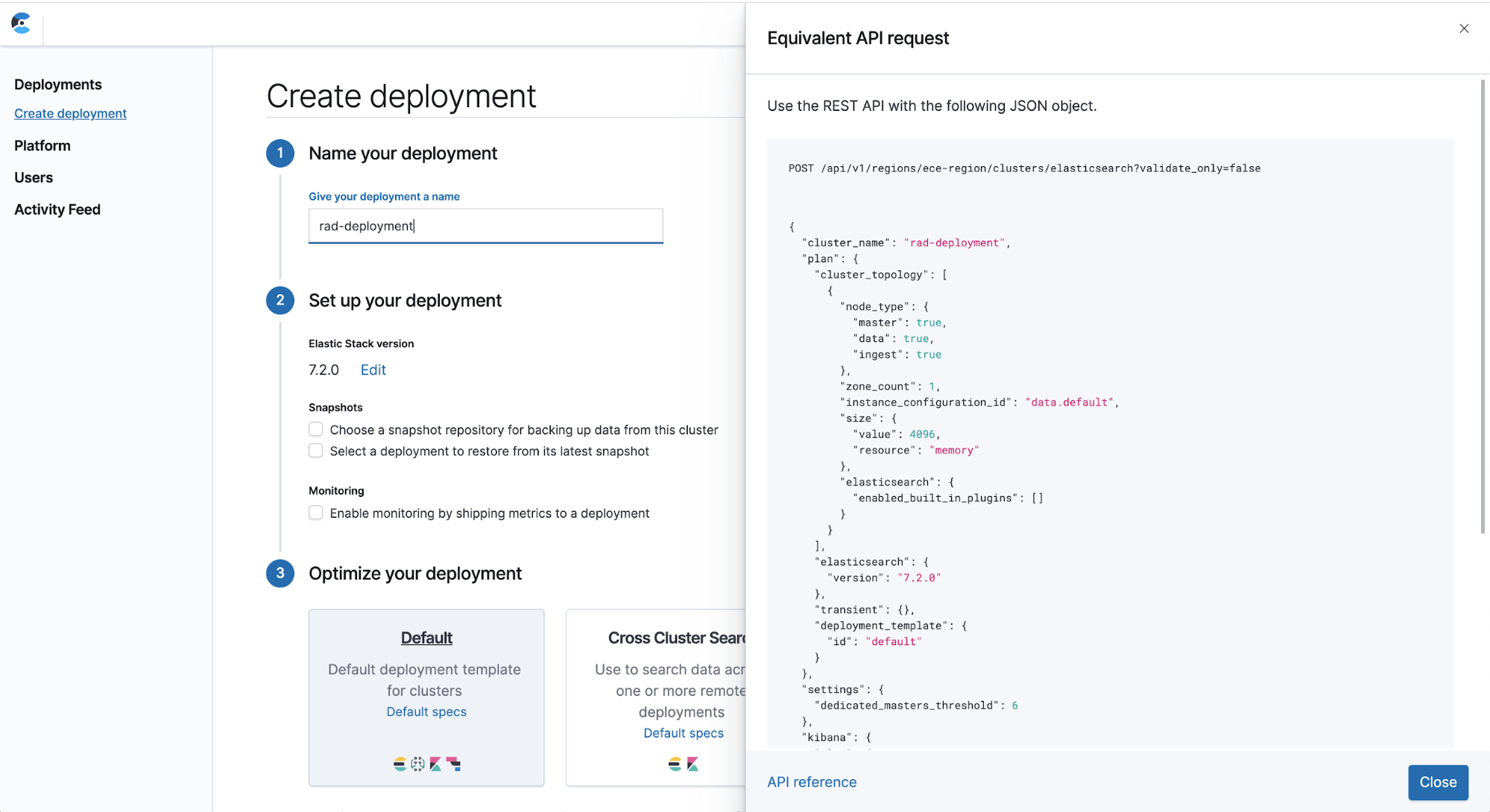Close the Equivalent API request panel
Viewport: 1490px width, 812px height.
(x=1437, y=782)
